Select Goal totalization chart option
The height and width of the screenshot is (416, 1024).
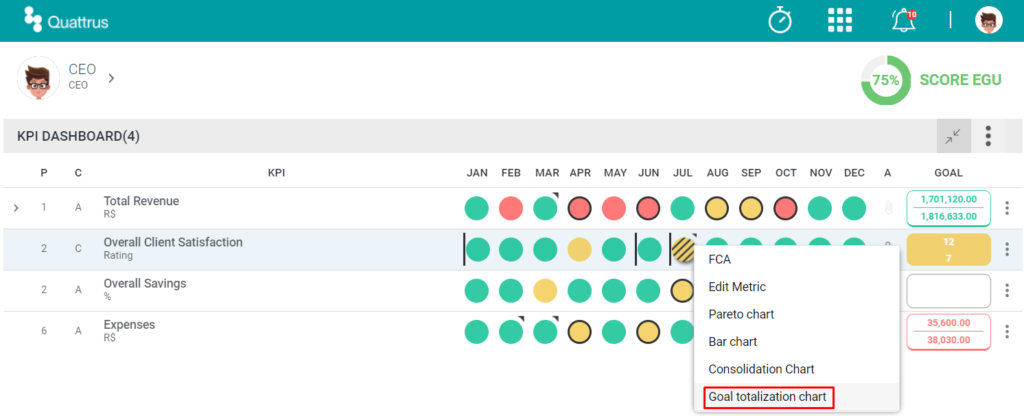(767, 396)
